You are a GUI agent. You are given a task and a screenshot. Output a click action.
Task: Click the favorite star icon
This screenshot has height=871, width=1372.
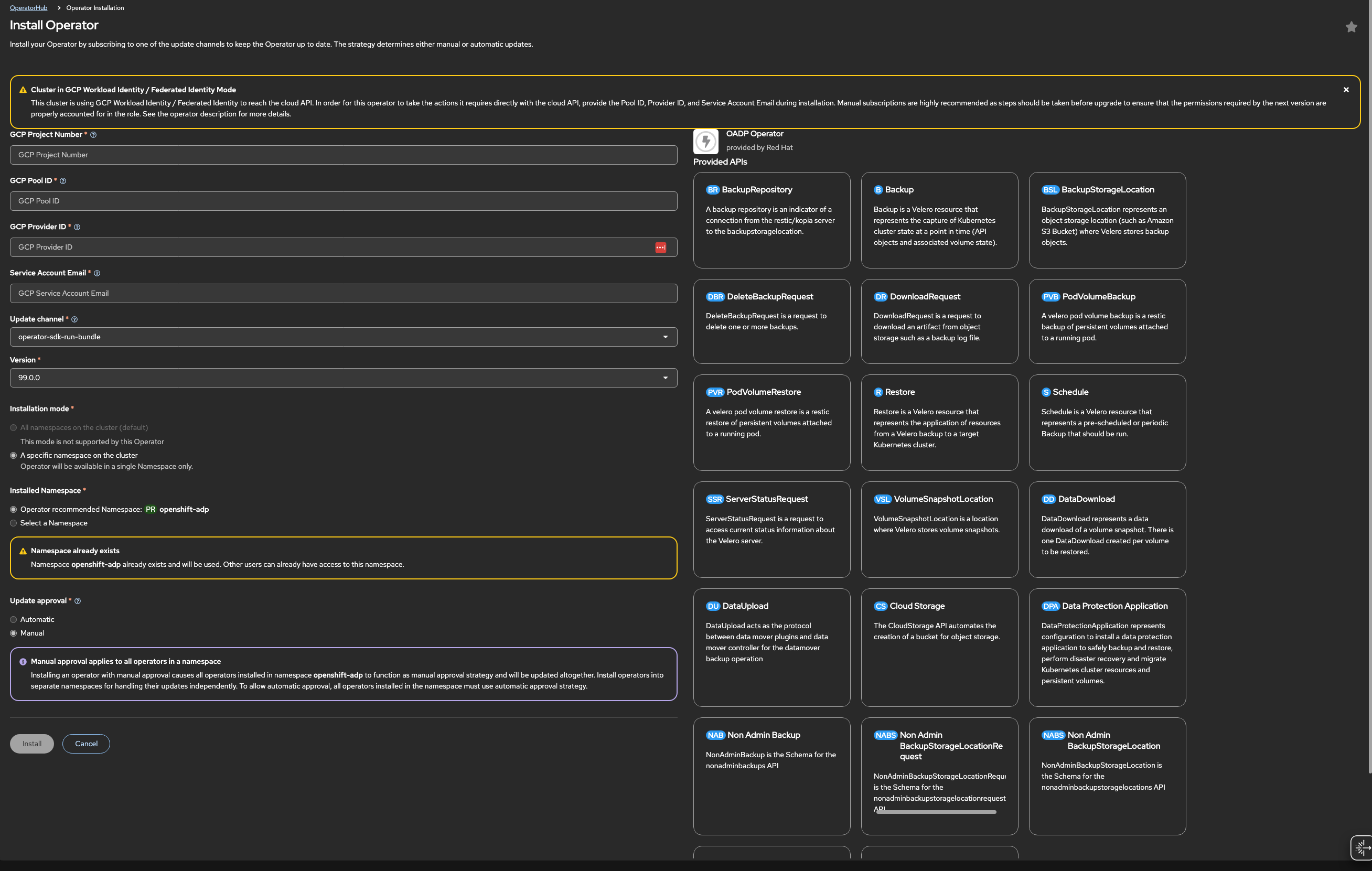tap(1351, 27)
